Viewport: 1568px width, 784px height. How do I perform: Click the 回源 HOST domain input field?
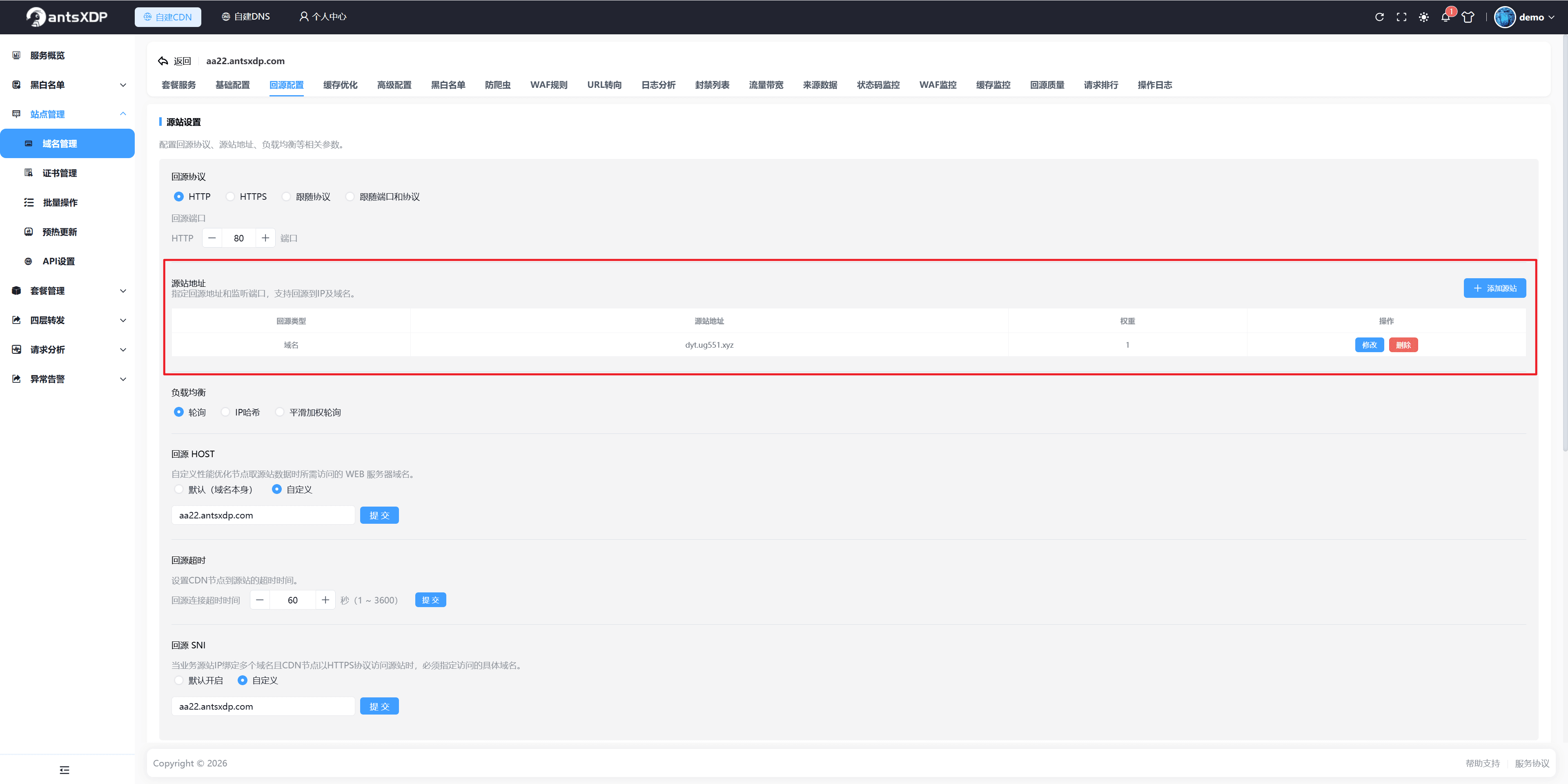263,515
